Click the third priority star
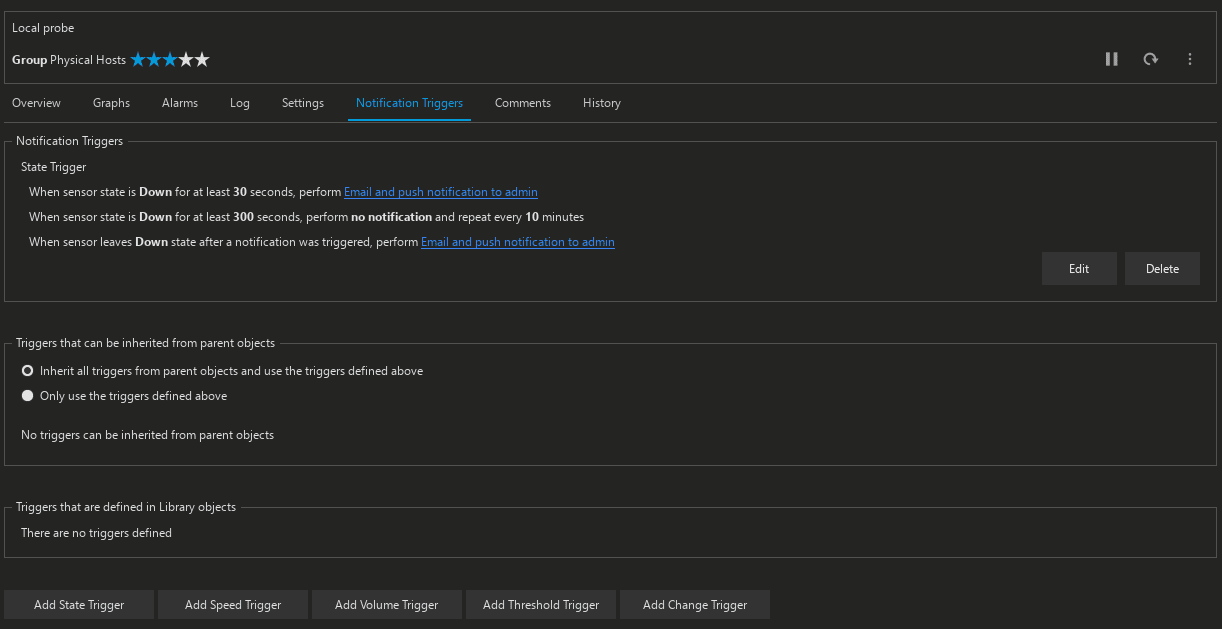Screen dimensions: 1222x629 (x=170, y=60)
